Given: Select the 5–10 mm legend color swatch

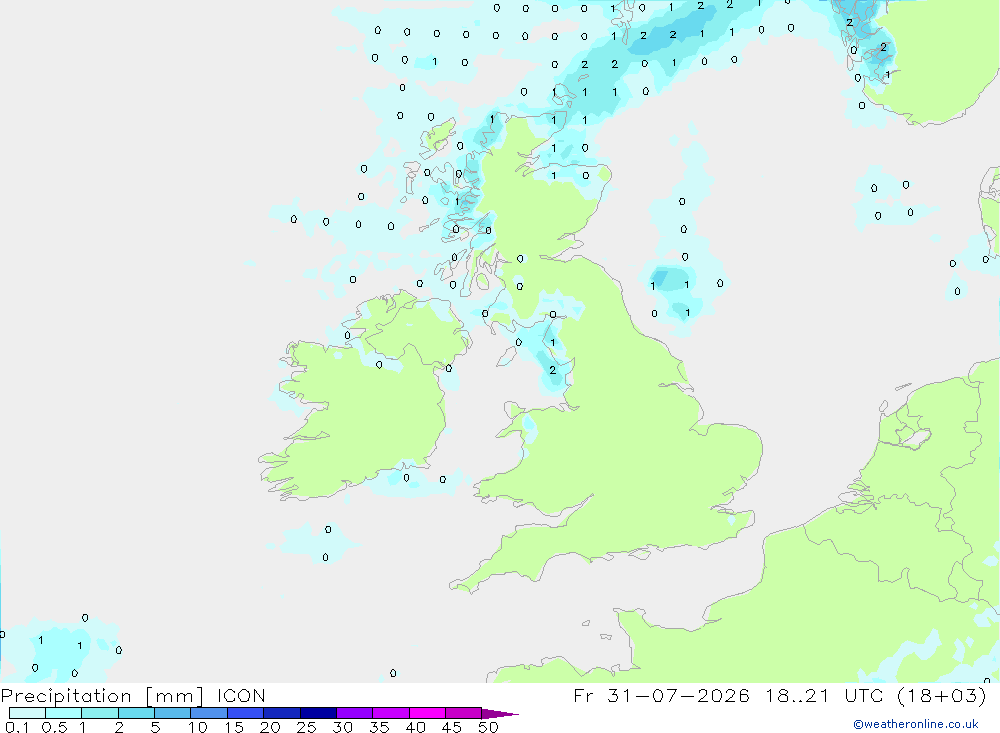Looking at the screenshot, I should click(173, 713).
